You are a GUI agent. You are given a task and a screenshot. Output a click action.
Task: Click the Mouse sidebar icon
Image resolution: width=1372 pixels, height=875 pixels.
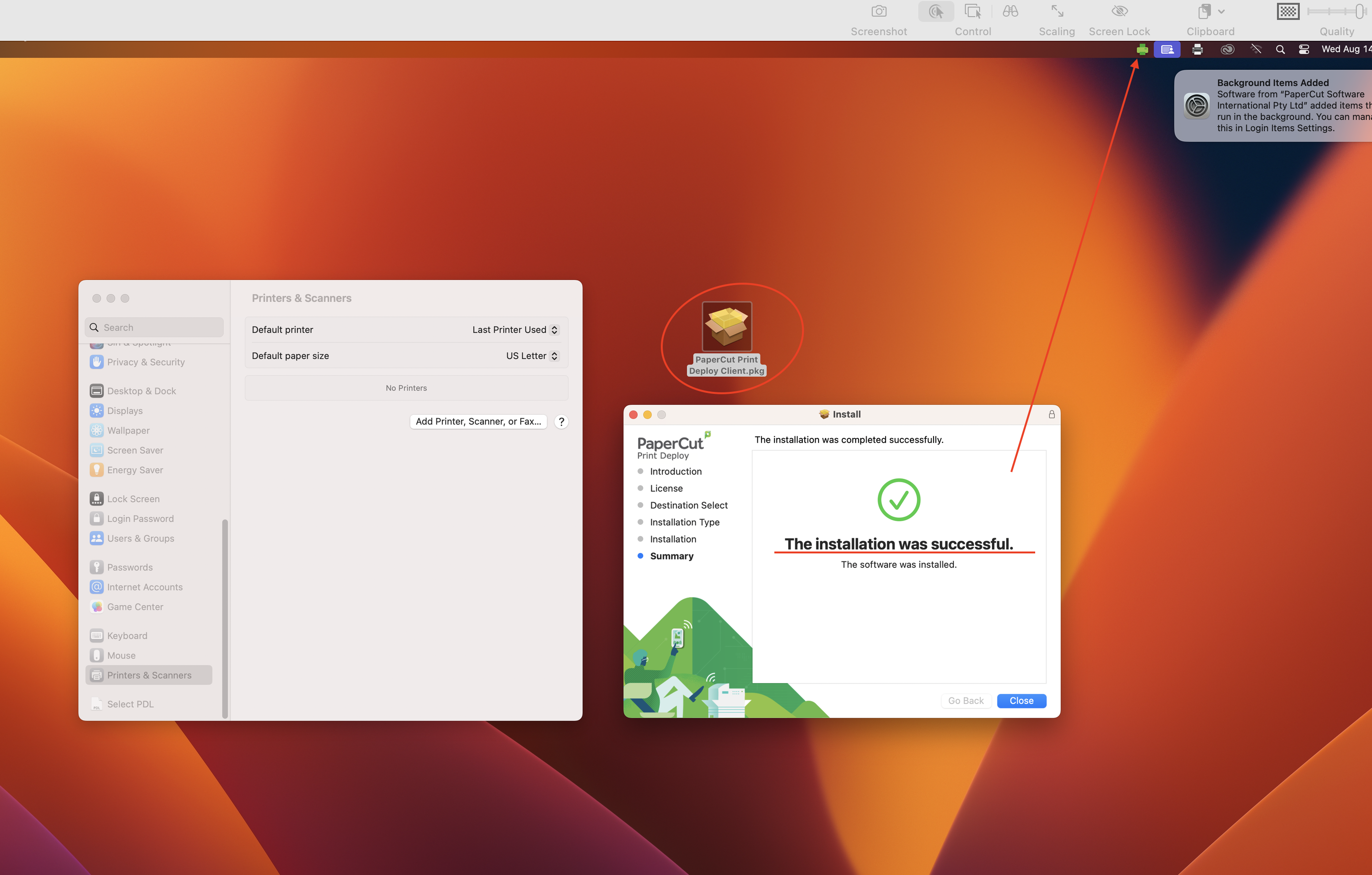(x=96, y=655)
